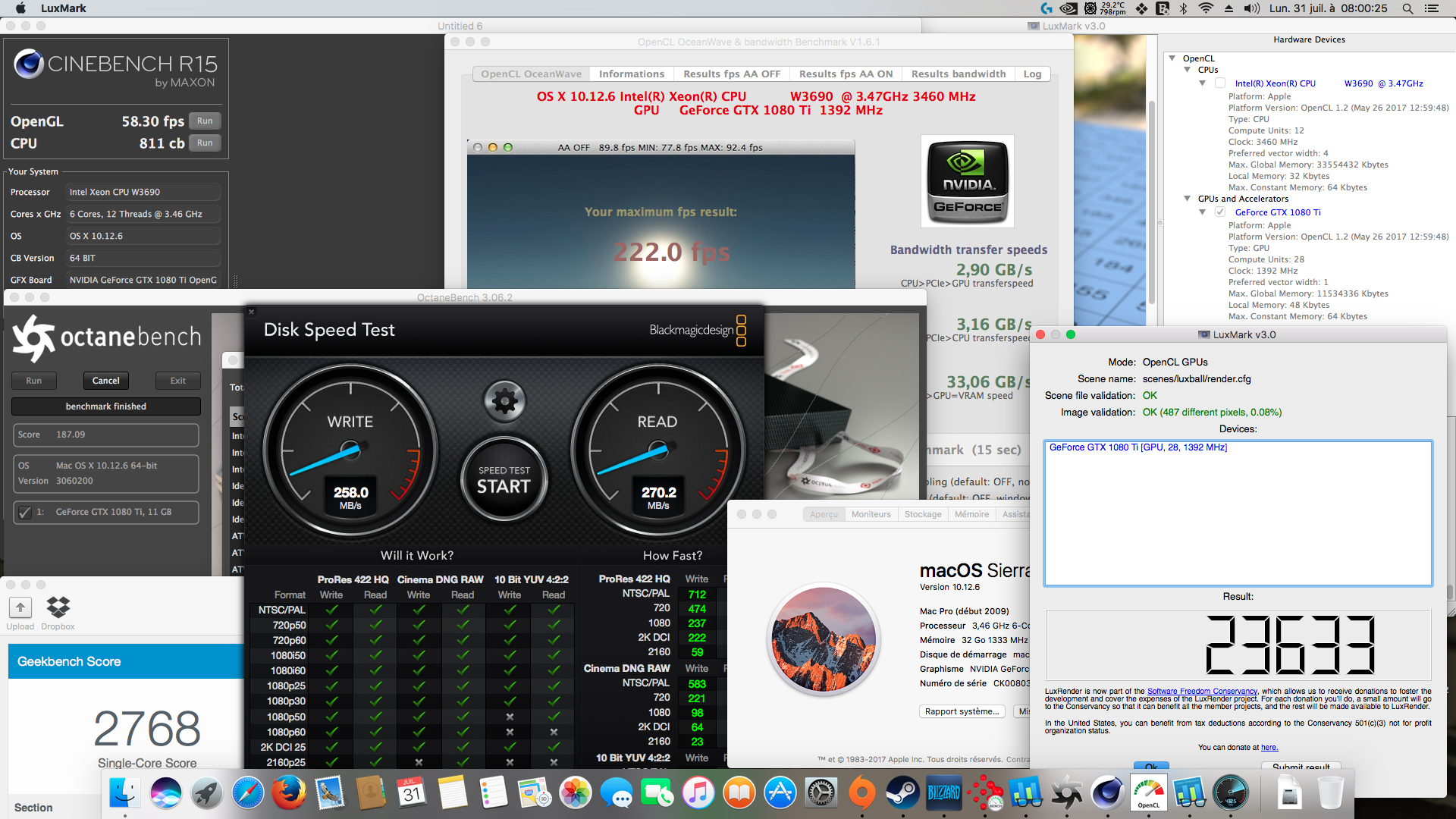Click Cancel in OctaneBench
This screenshot has height=819, width=1456.
coord(106,381)
